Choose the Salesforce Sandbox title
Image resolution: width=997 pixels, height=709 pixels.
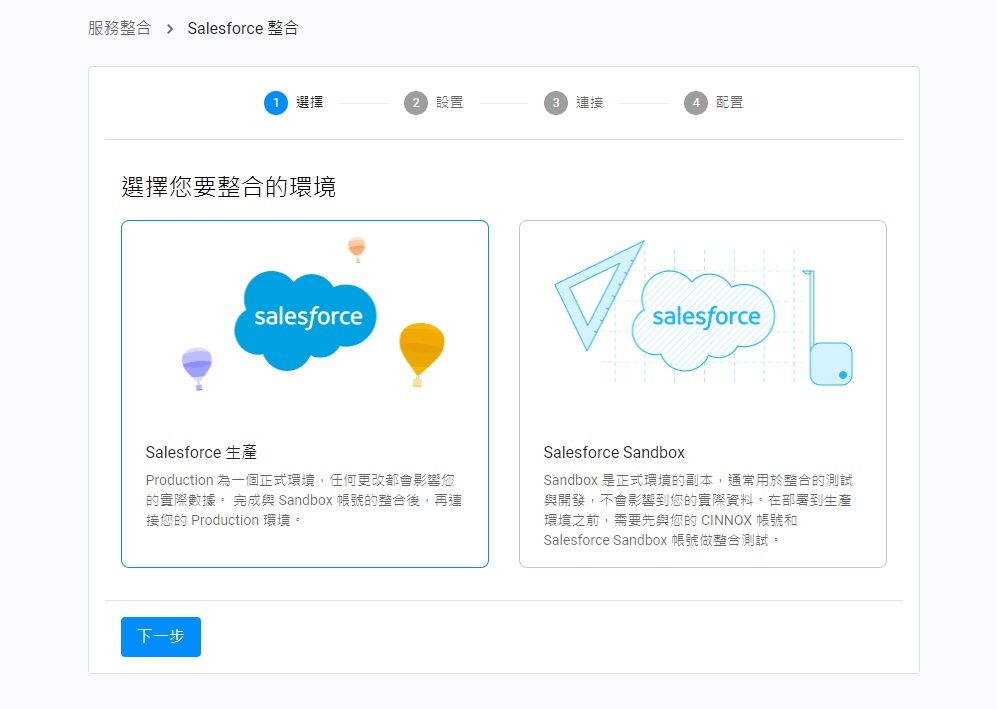tap(614, 452)
